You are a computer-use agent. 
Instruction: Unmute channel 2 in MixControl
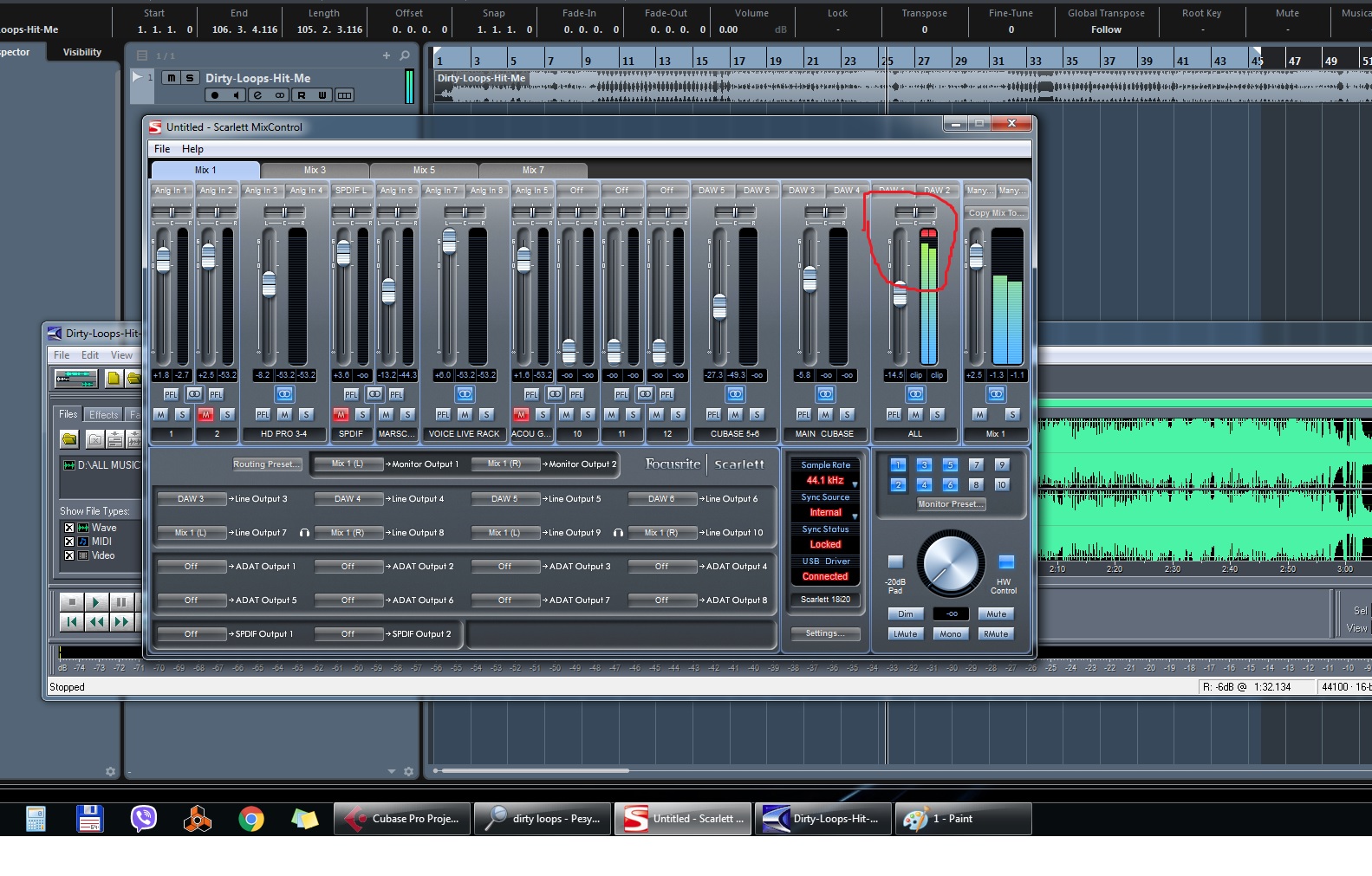205,415
